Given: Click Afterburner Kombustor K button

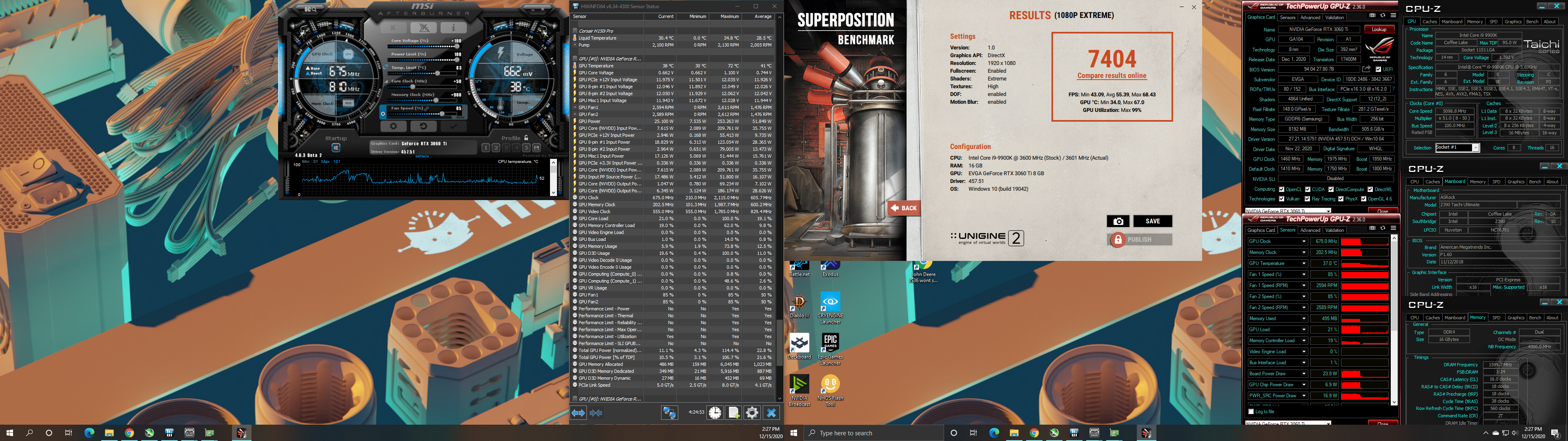Looking at the screenshot, I should 394,27.
